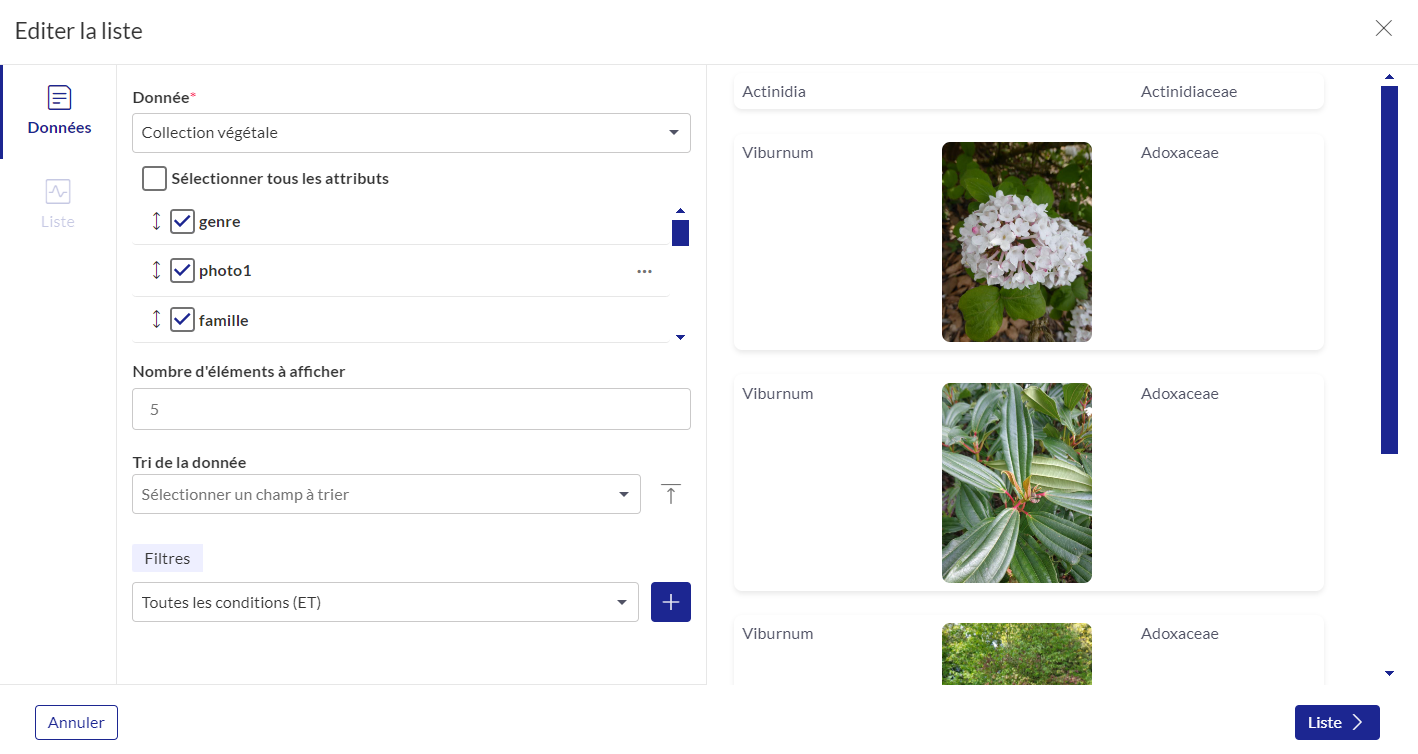Click the reorder handle icon for famille
The image size is (1418, 754).
(156, 320)
